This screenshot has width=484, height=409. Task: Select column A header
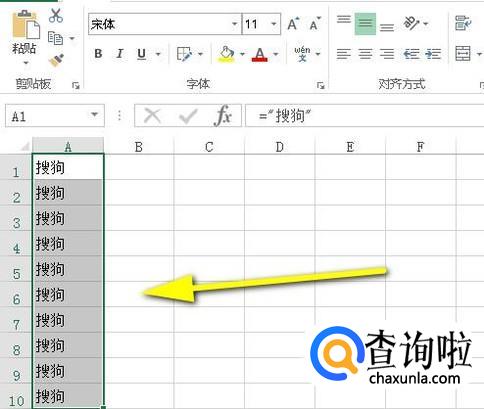(x=68, y=146)
